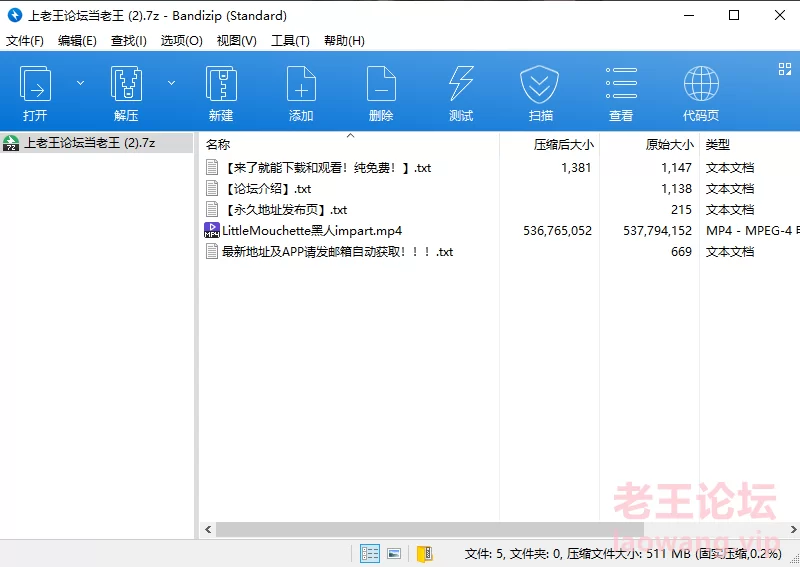Click the MP4 file icon of LittleMouchette

point(212,230)
